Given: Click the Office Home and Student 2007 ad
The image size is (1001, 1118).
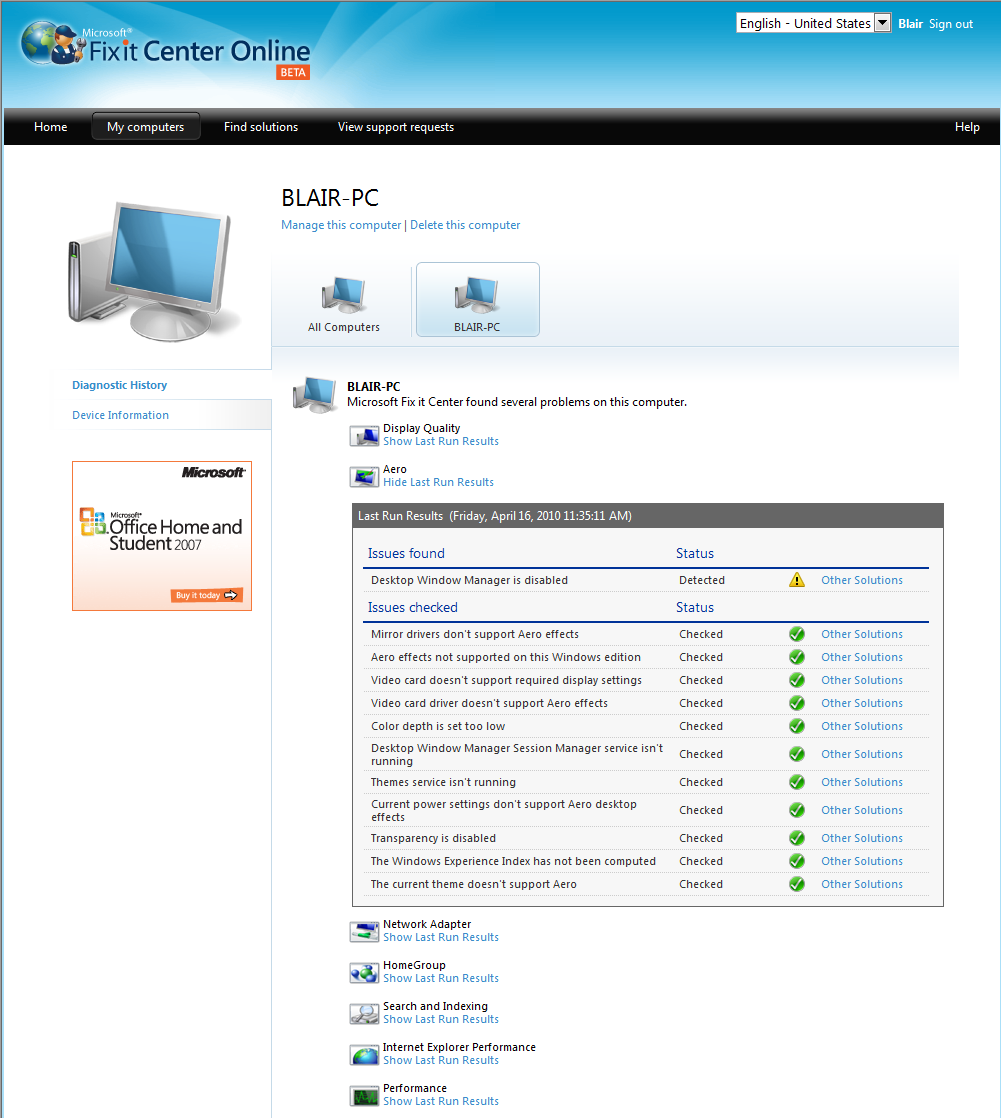Looking at the screenshot, I should tap(162, 536).
